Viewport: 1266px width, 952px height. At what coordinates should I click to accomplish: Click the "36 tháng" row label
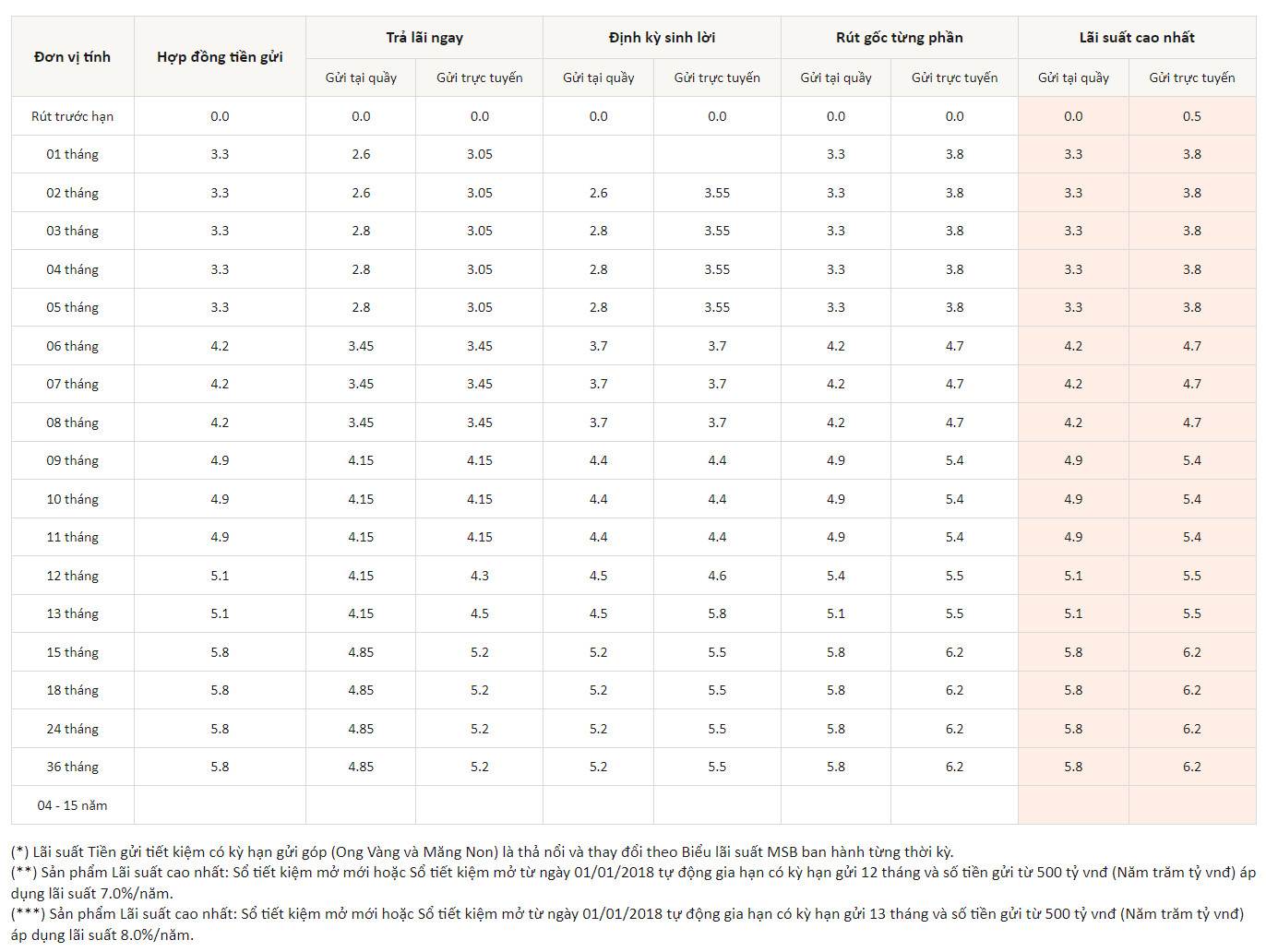point(72,767)
